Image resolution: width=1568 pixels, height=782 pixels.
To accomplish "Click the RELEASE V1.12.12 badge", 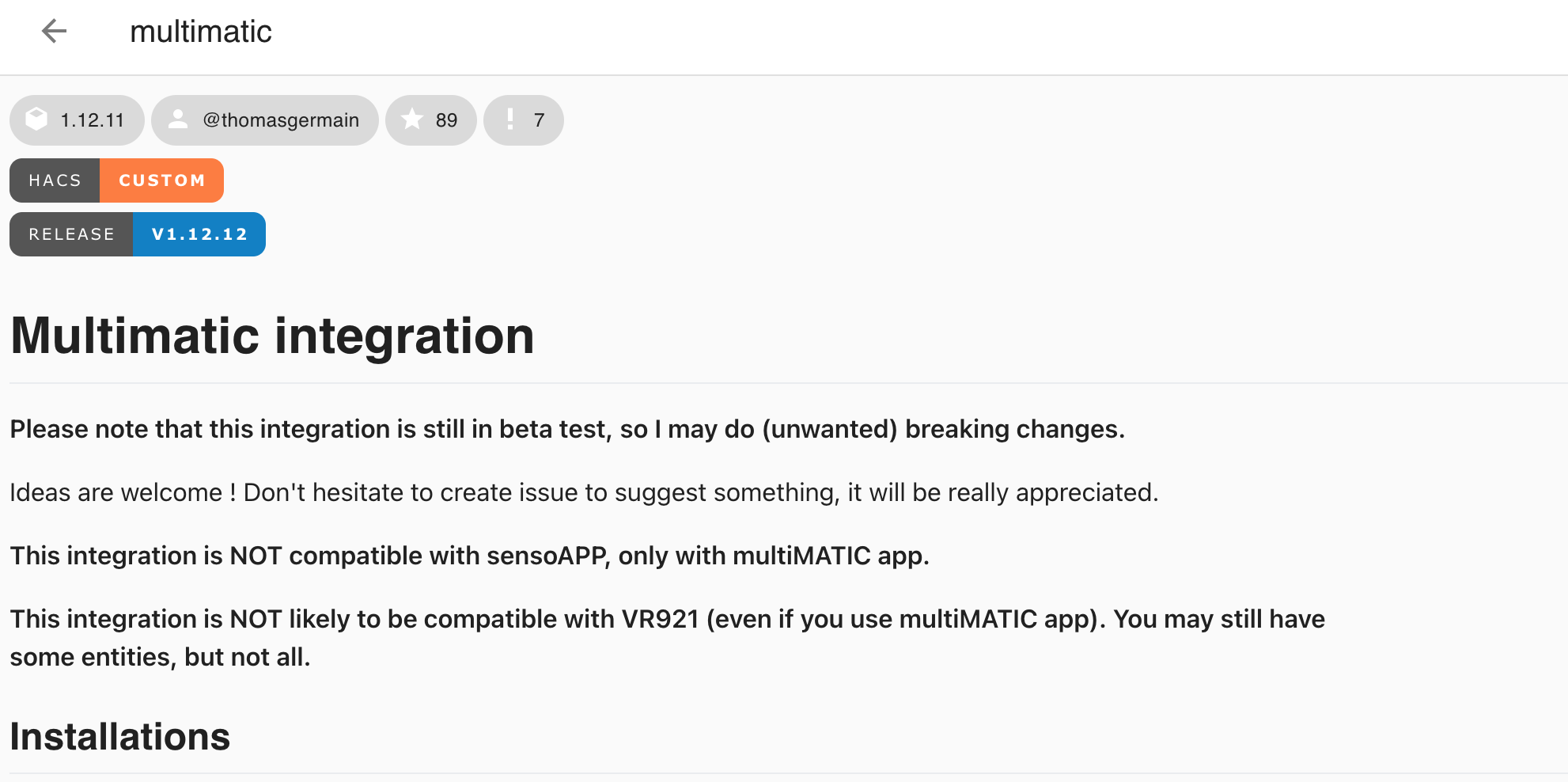I will coord(137,234).
